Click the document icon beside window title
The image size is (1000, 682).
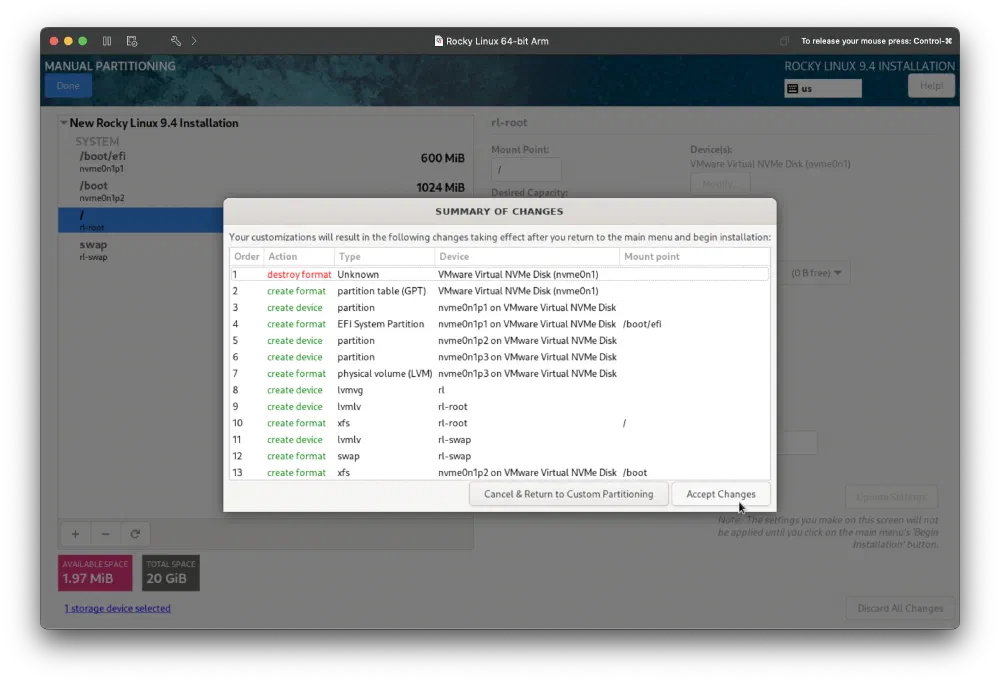(x=439, y=41)
